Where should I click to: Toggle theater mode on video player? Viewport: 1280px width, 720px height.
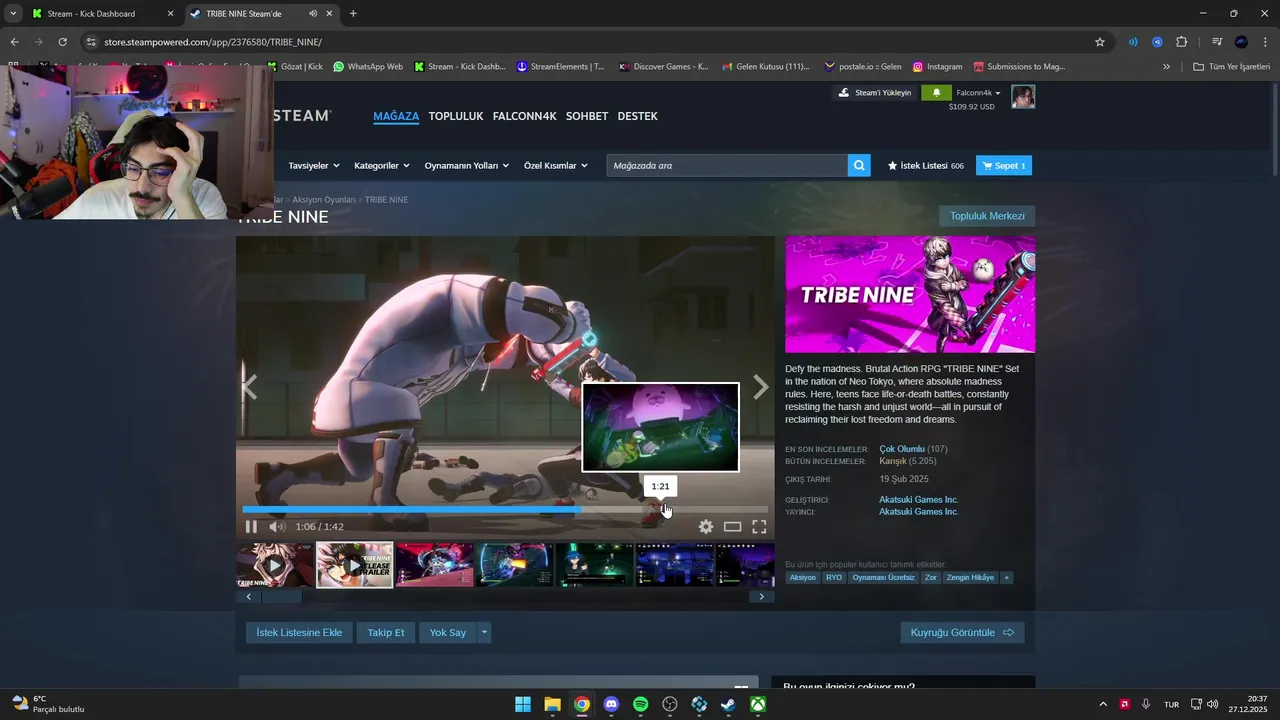733,527
